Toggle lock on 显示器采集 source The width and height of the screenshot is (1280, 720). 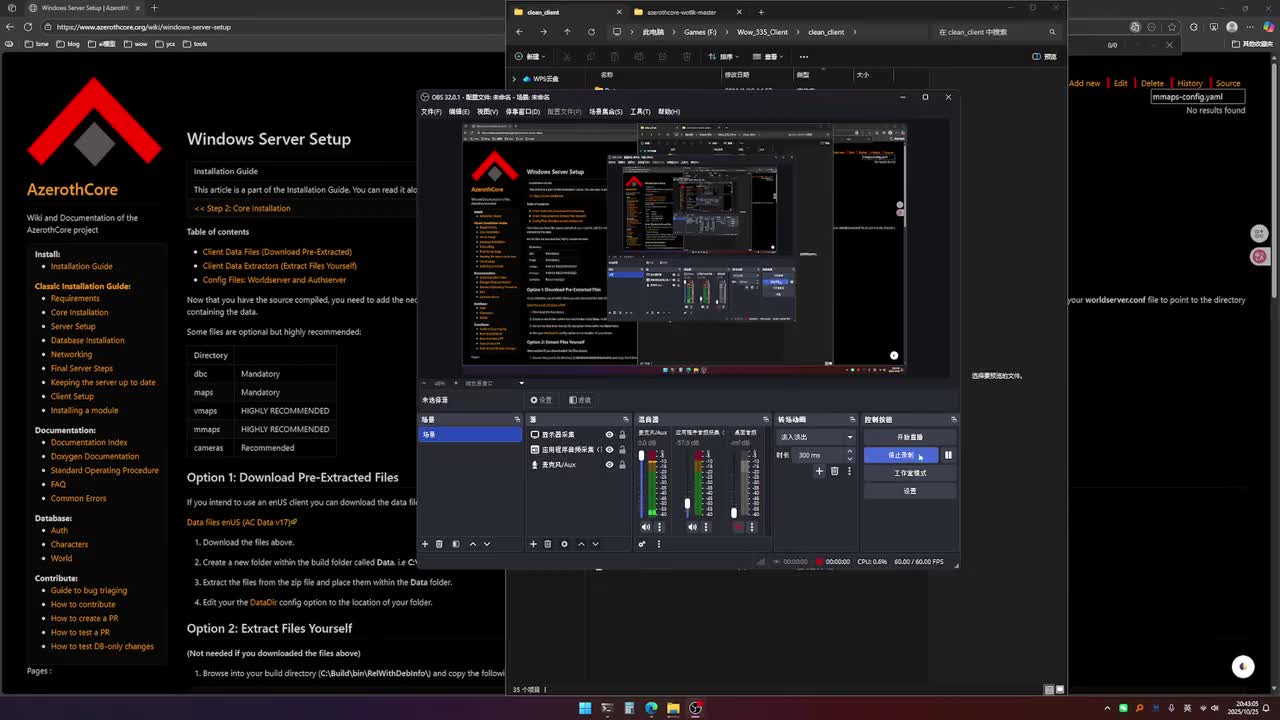(x=622, y=435)
